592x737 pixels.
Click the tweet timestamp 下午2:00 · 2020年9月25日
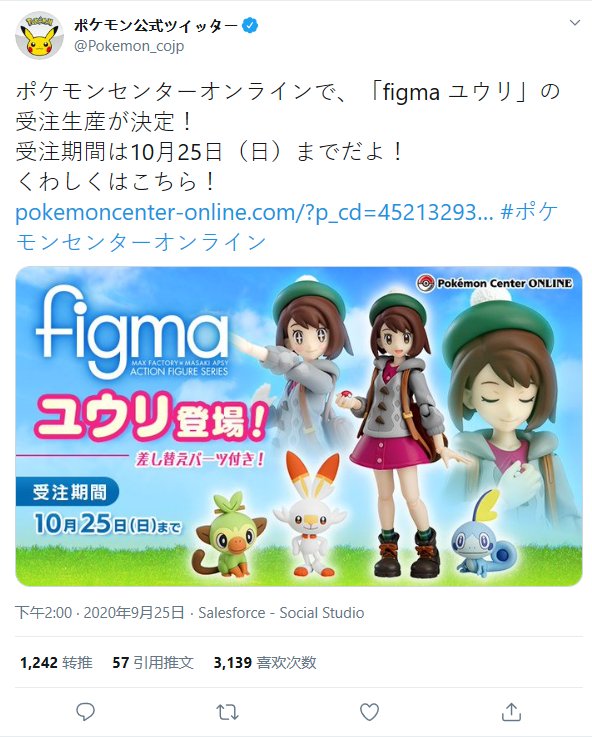[100, 613]
